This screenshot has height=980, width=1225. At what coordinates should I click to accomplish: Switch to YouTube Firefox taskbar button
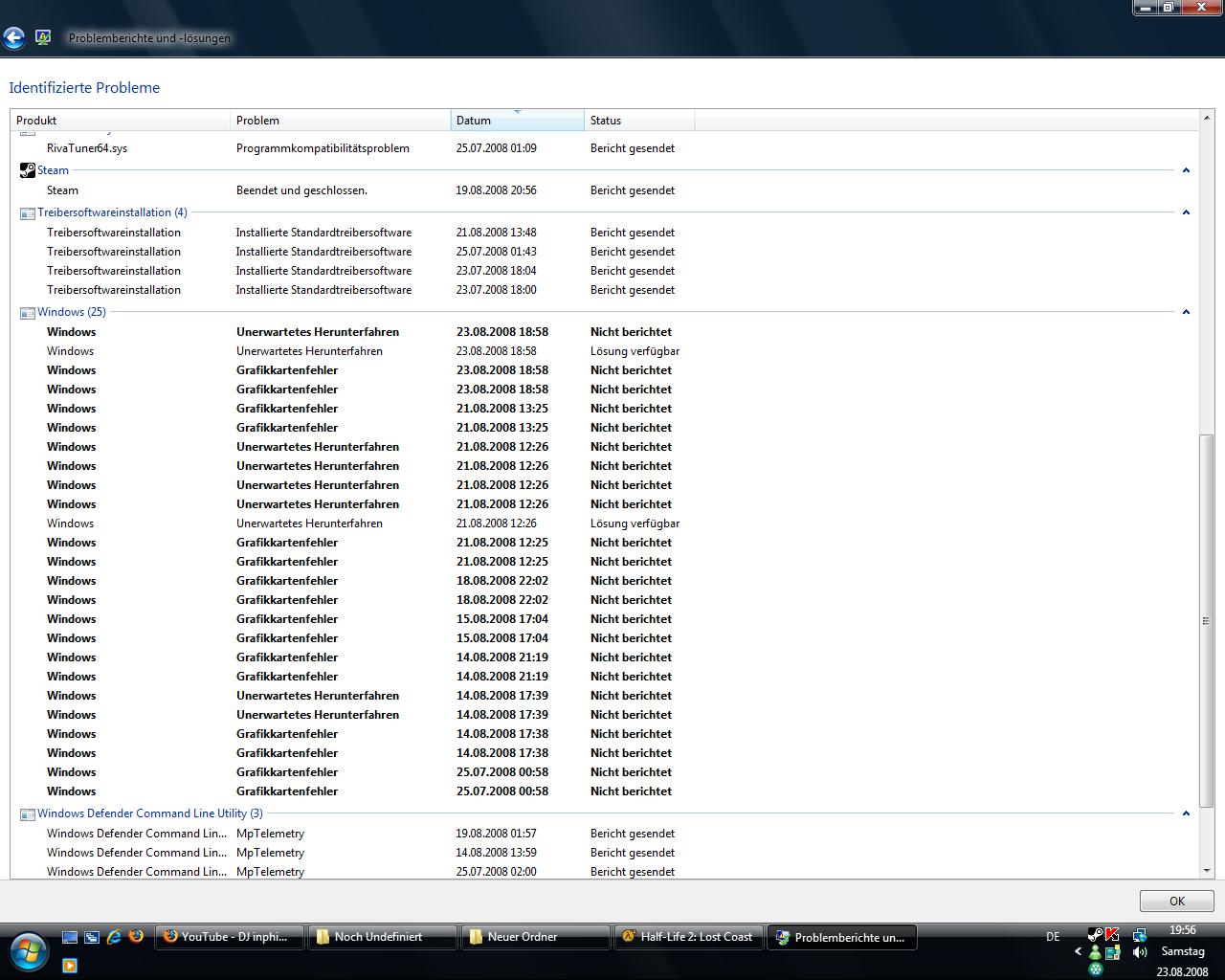[229, 937]
